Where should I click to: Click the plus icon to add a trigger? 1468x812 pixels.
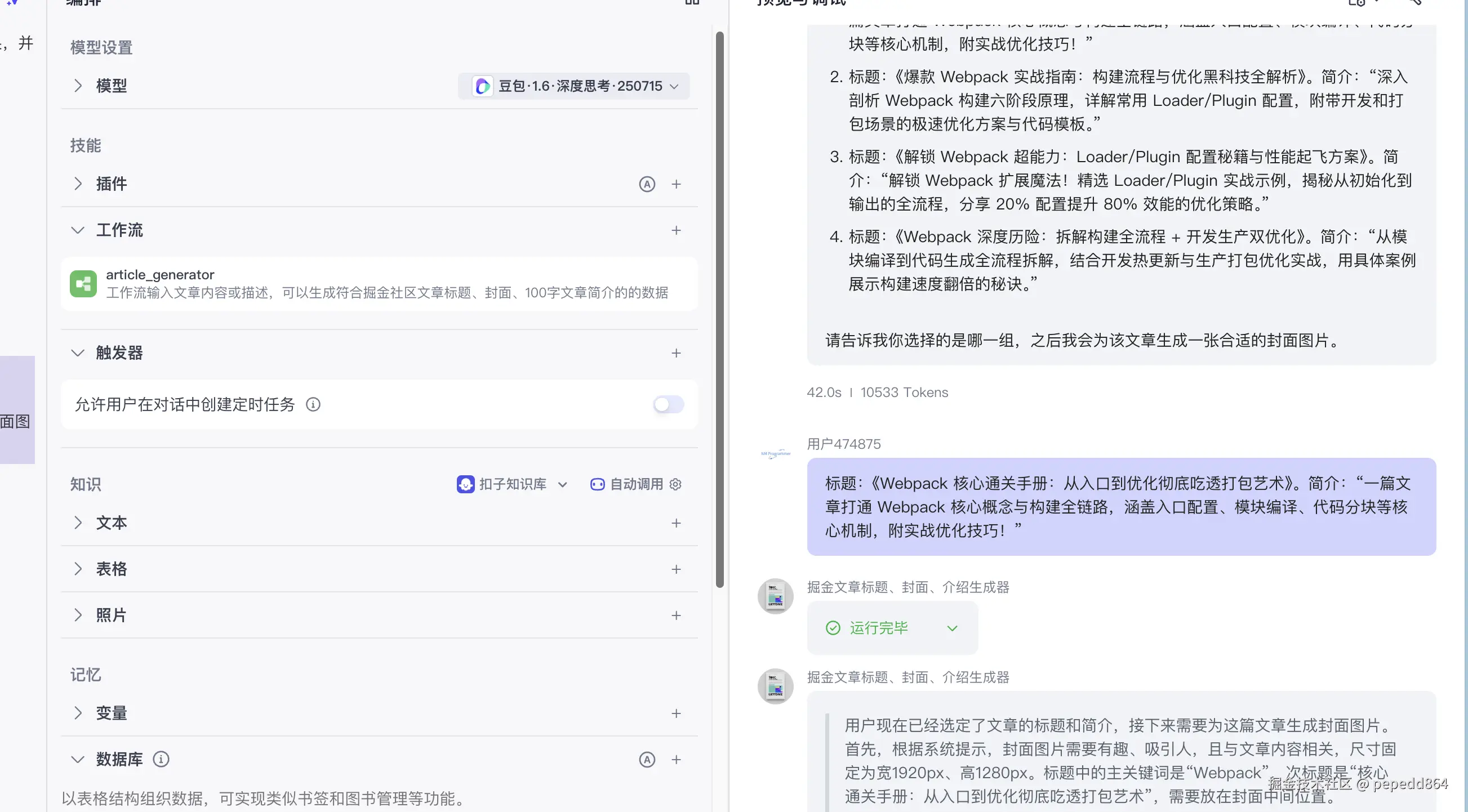[676, 353]
